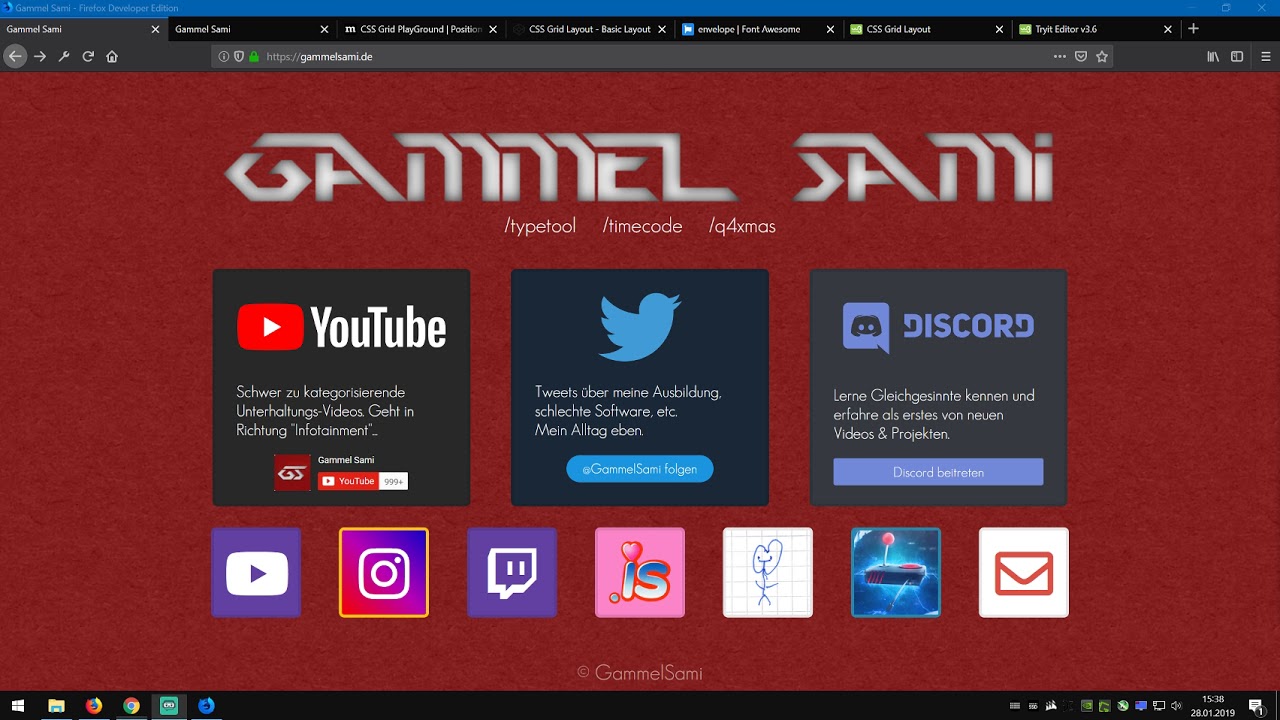Show site information icon in address bar
The height and width of the screenshot is (720, 1280).
pos(223,57)
